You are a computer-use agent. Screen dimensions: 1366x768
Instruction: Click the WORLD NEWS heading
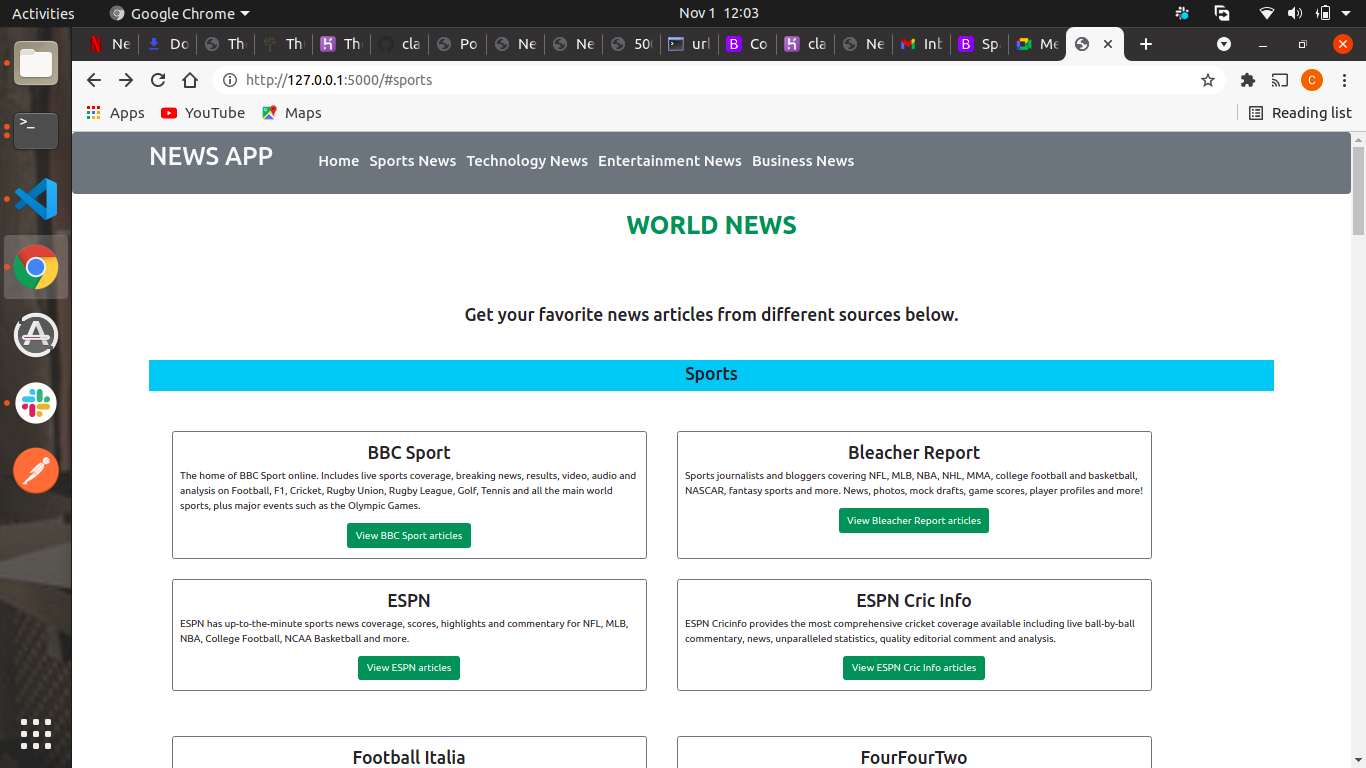(711, 226)
